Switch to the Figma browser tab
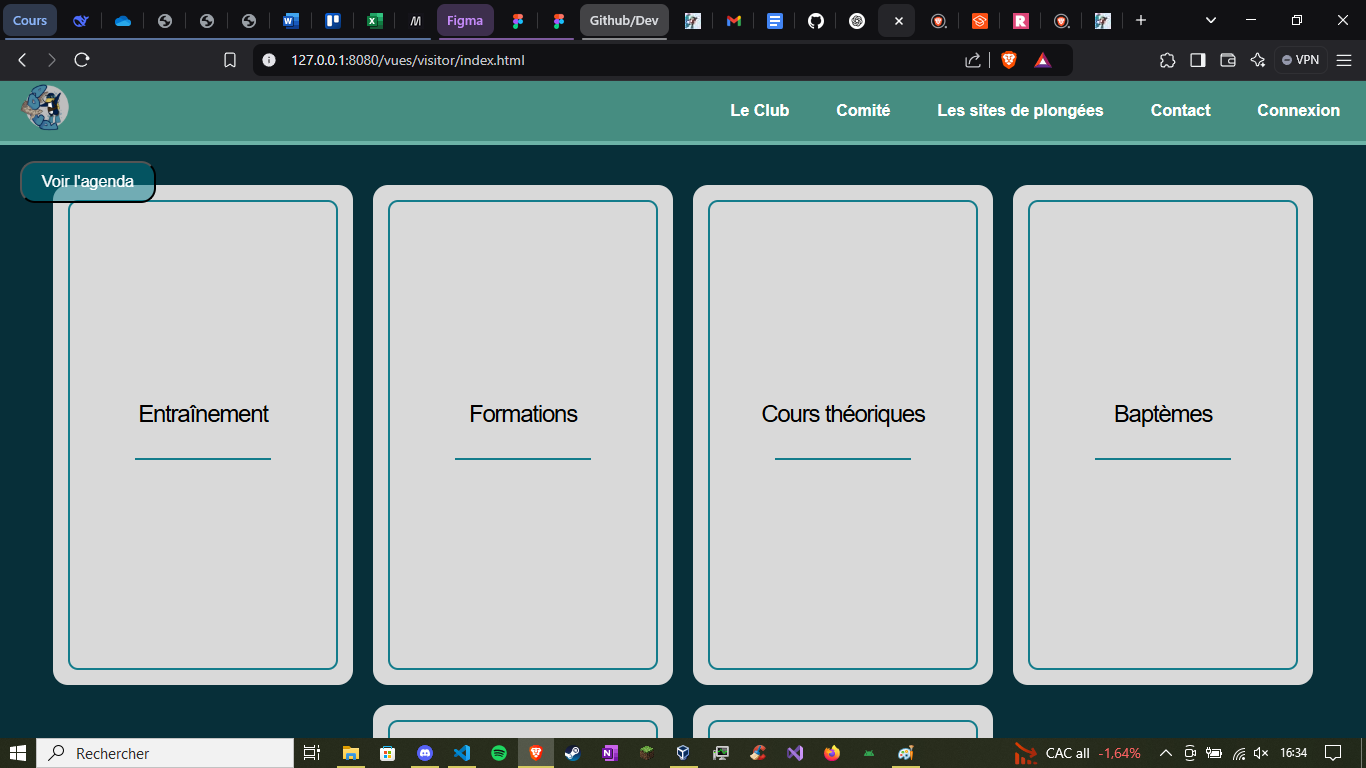 pos(465,20)
